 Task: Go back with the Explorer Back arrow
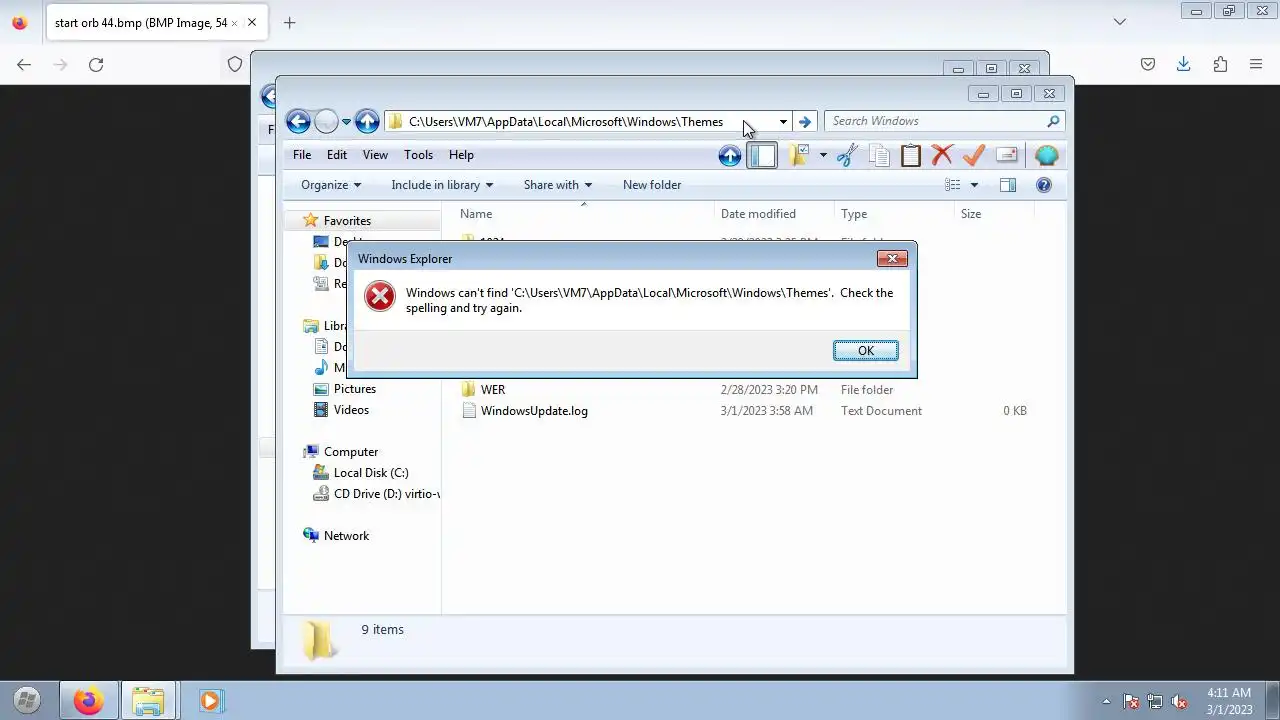pos(298,122)
